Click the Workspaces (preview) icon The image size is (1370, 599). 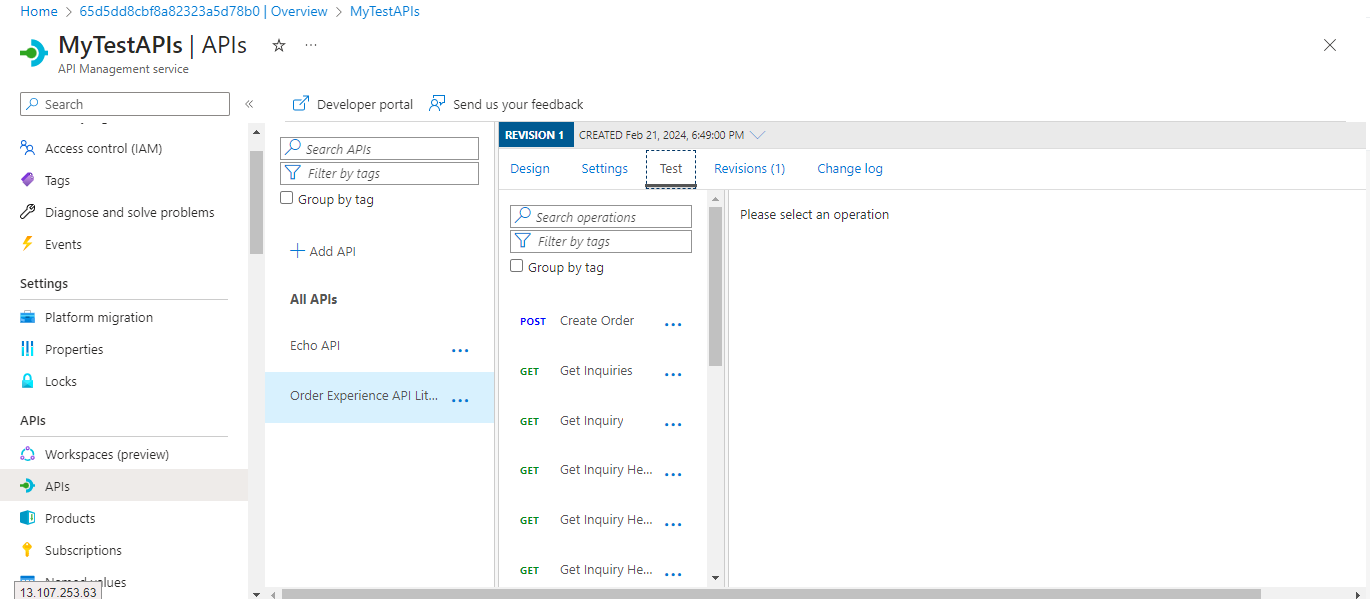pyautogui.click(x=28, y=454)
